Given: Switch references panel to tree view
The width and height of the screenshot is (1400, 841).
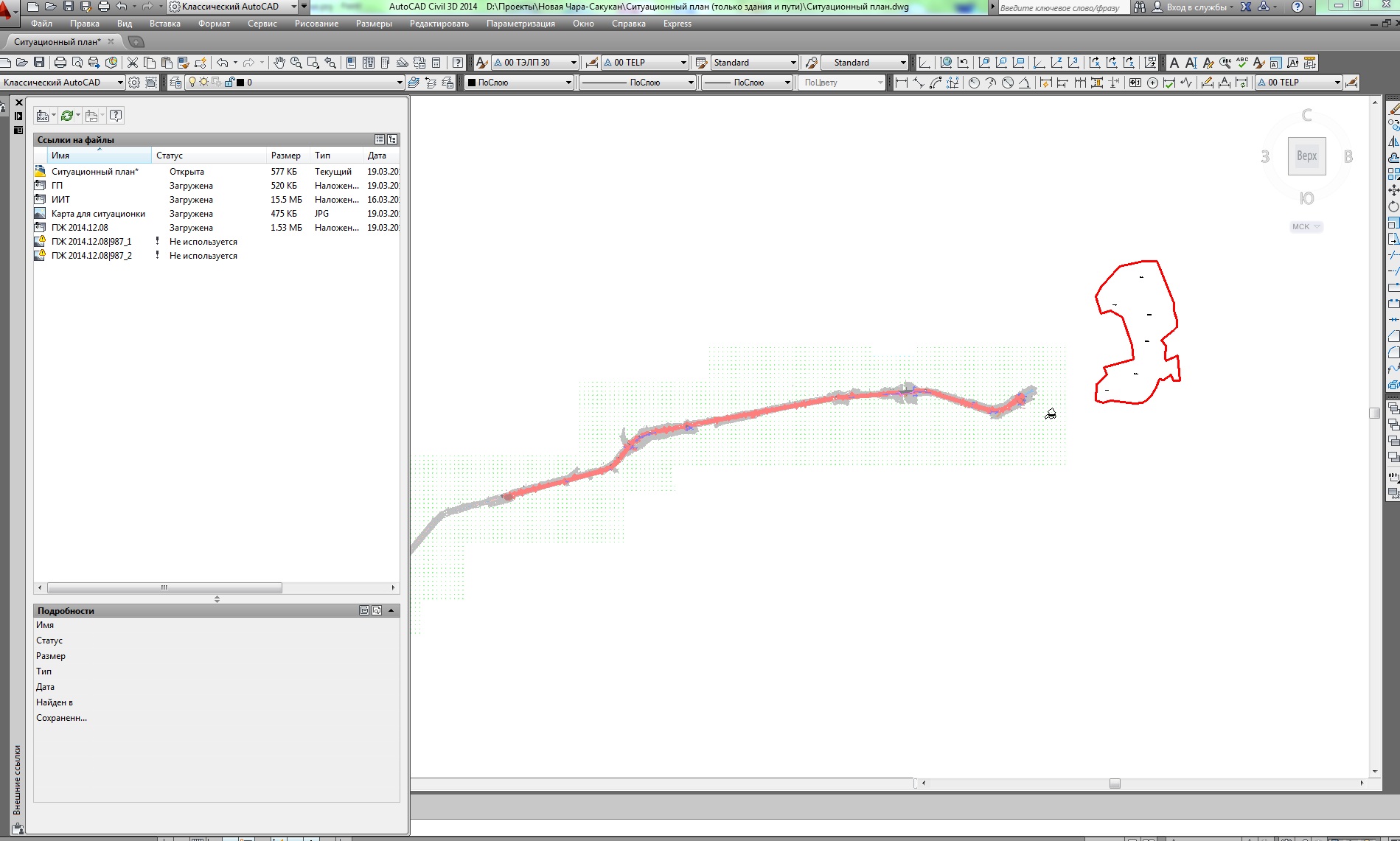Looking at the screenshot, I should [392, 139].
